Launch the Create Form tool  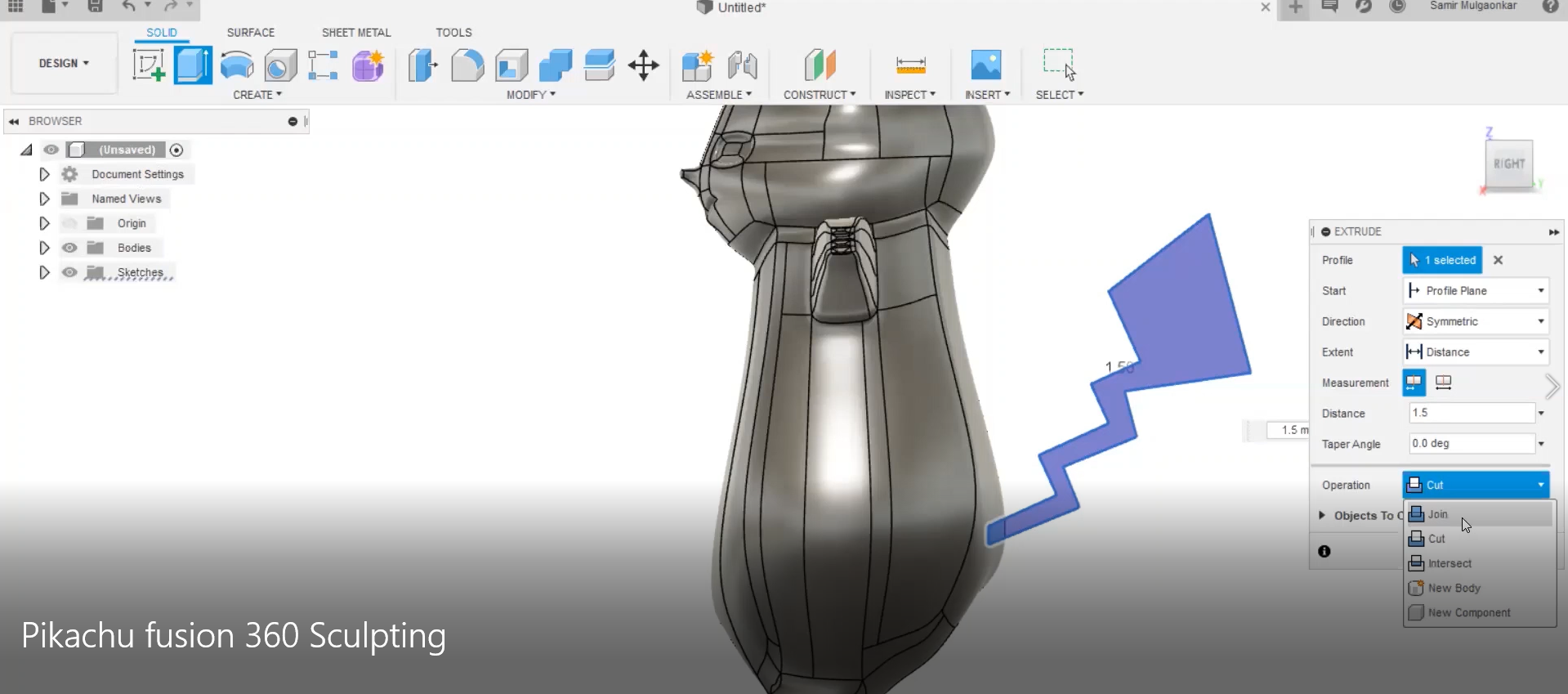coord(368,65)
